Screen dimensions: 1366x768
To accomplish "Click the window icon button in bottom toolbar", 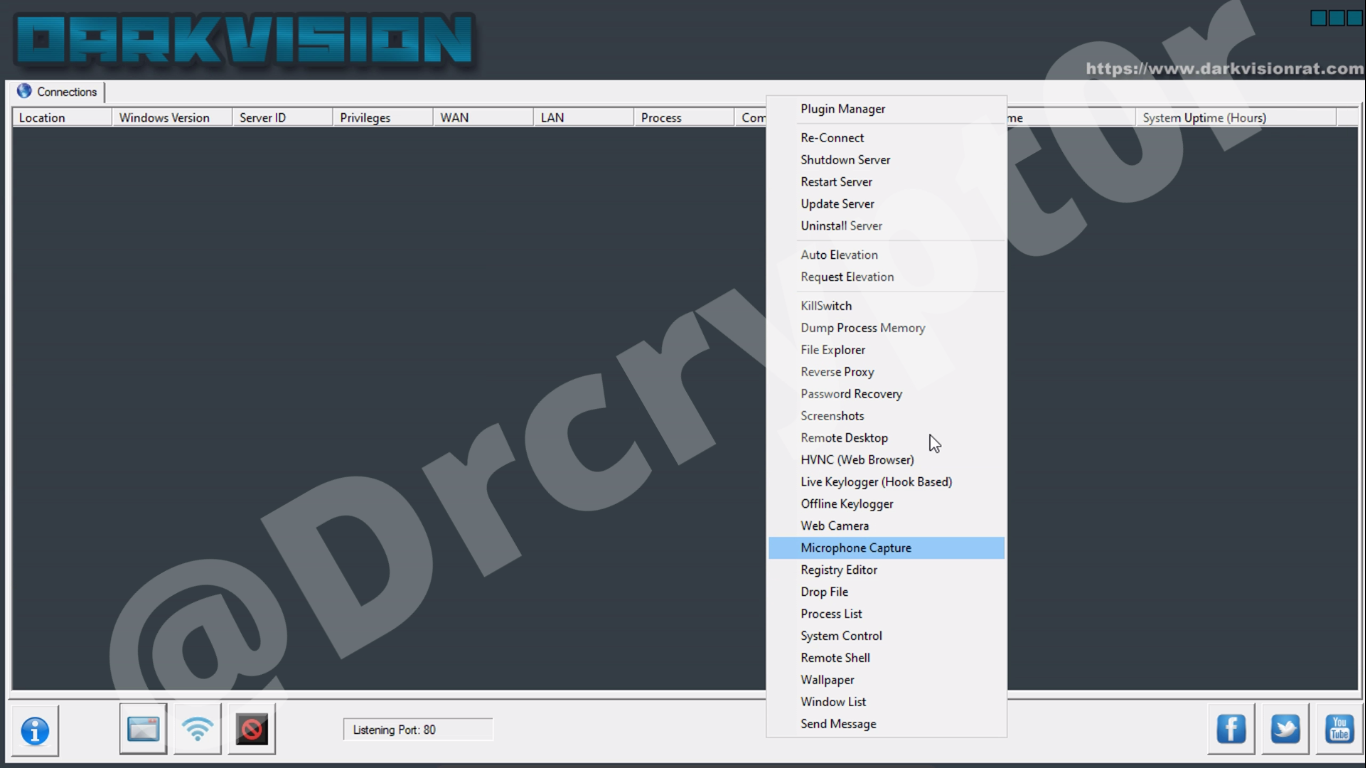I will click(x=143, y=729).
